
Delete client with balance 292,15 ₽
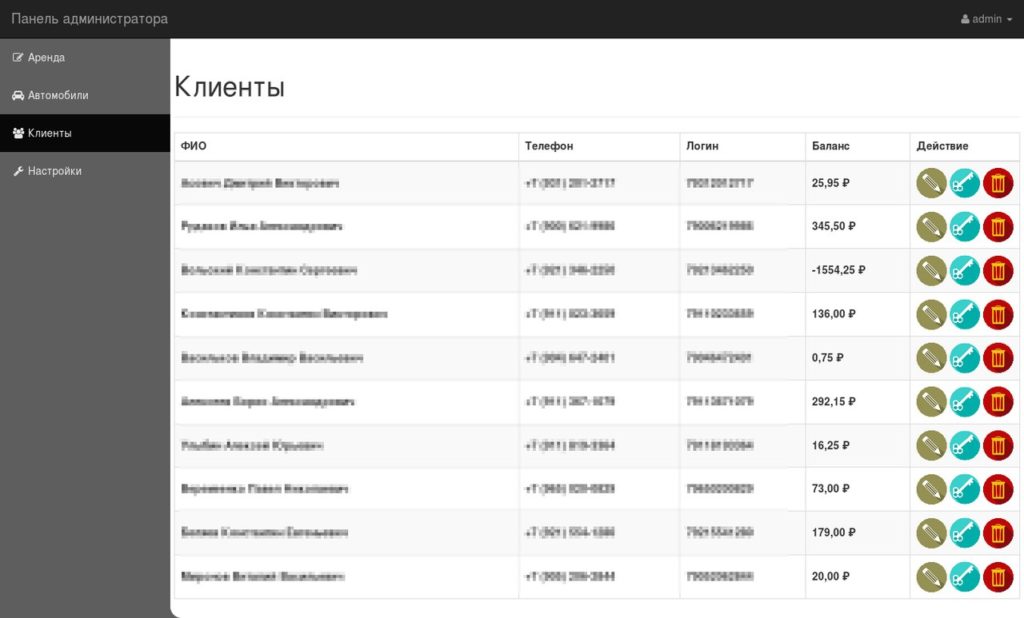pyautogui.click(x=998, y=402)
